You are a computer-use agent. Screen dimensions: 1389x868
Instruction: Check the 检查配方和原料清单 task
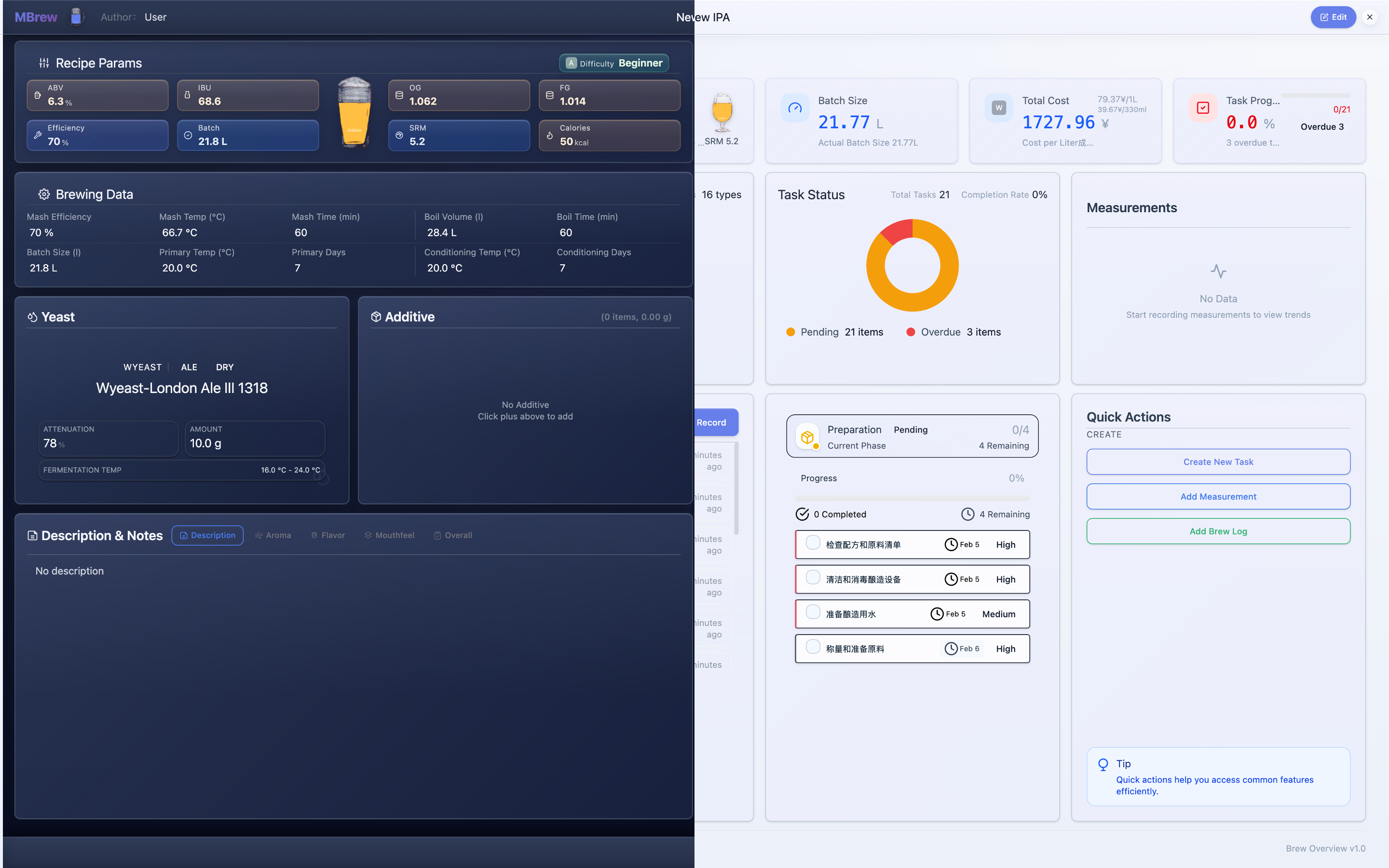coord(813,543)
